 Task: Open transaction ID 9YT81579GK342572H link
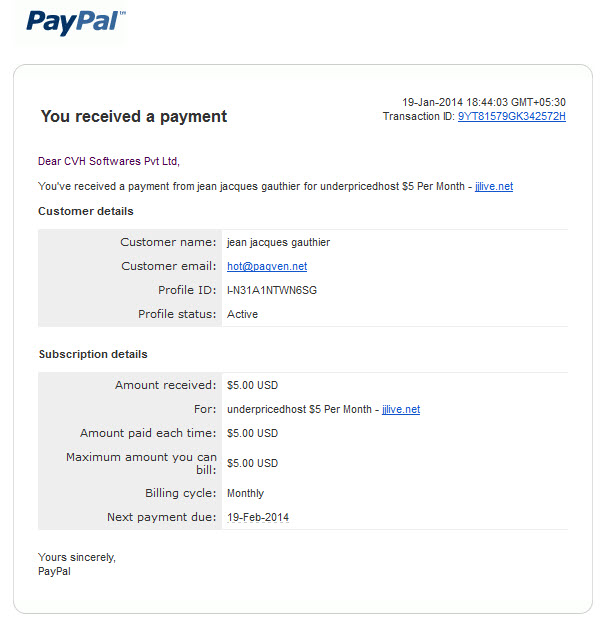click(512, 117)
